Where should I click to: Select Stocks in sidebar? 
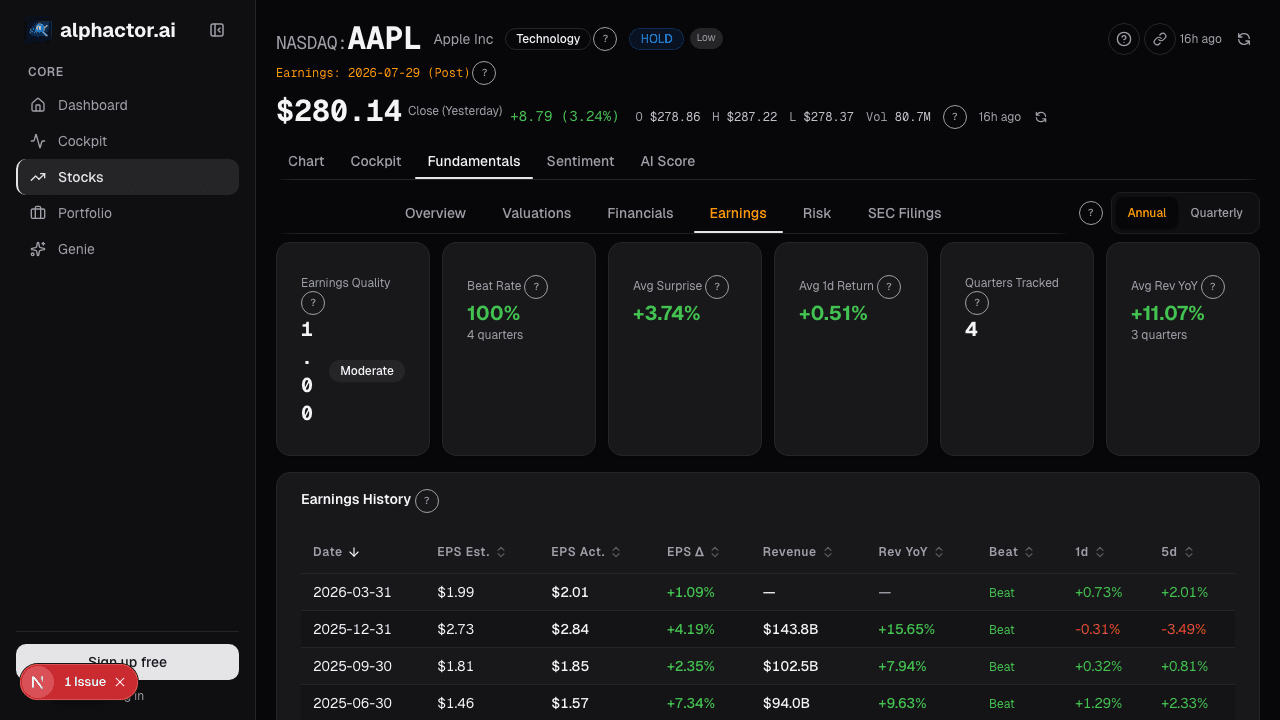127,177
